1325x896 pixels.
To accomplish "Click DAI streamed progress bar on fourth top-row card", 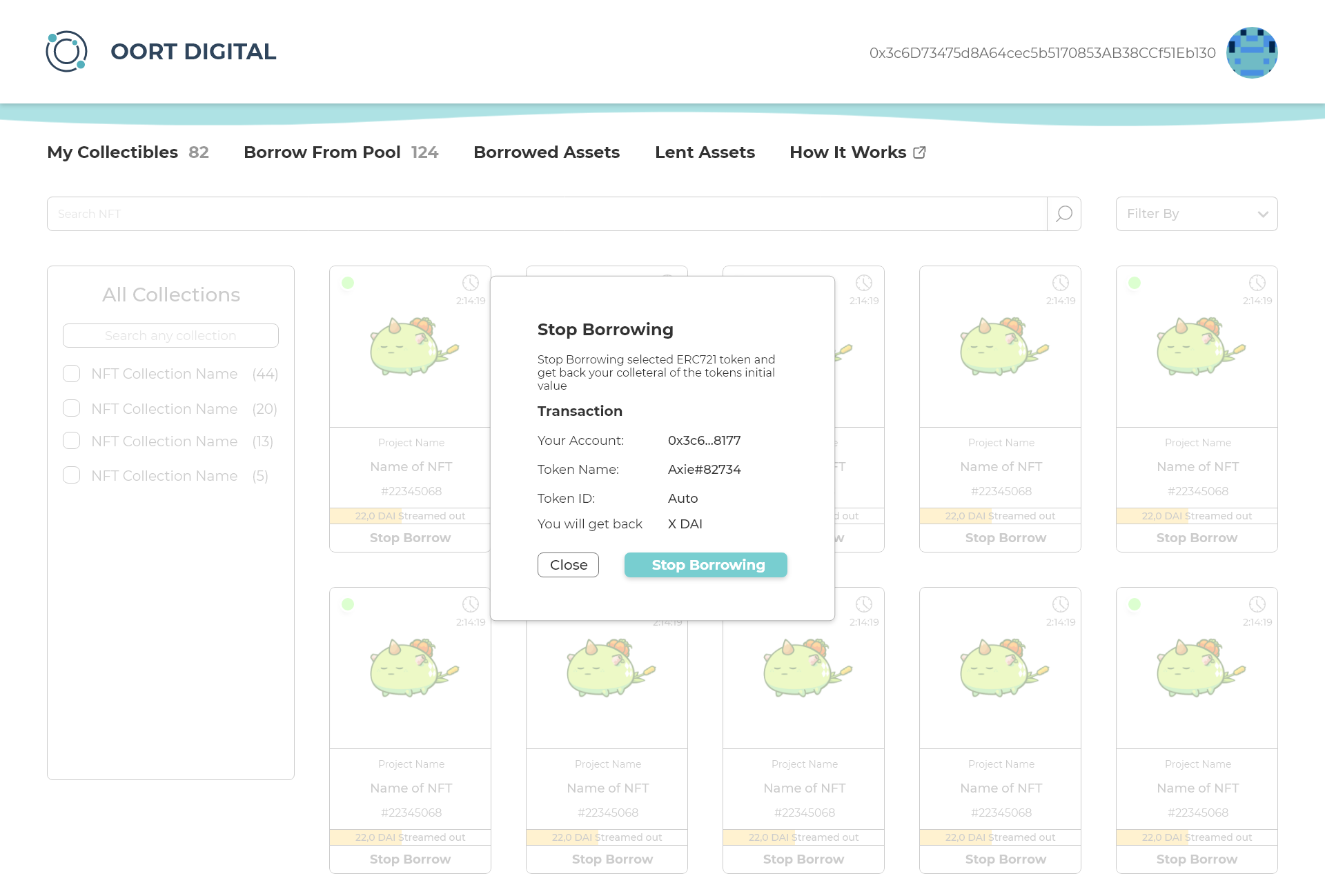I will 1000,516.
